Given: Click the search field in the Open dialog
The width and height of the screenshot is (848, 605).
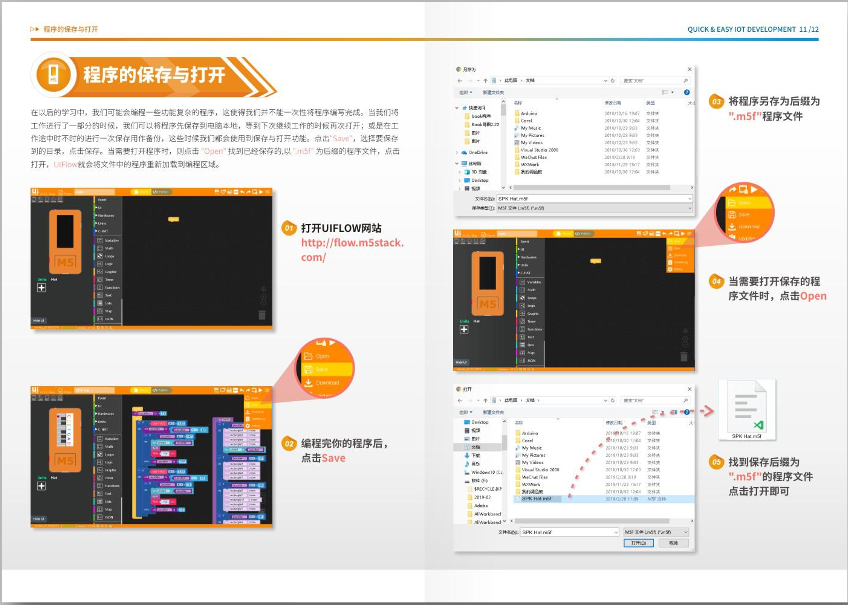Looking at the screenshot, I should 656,400.
